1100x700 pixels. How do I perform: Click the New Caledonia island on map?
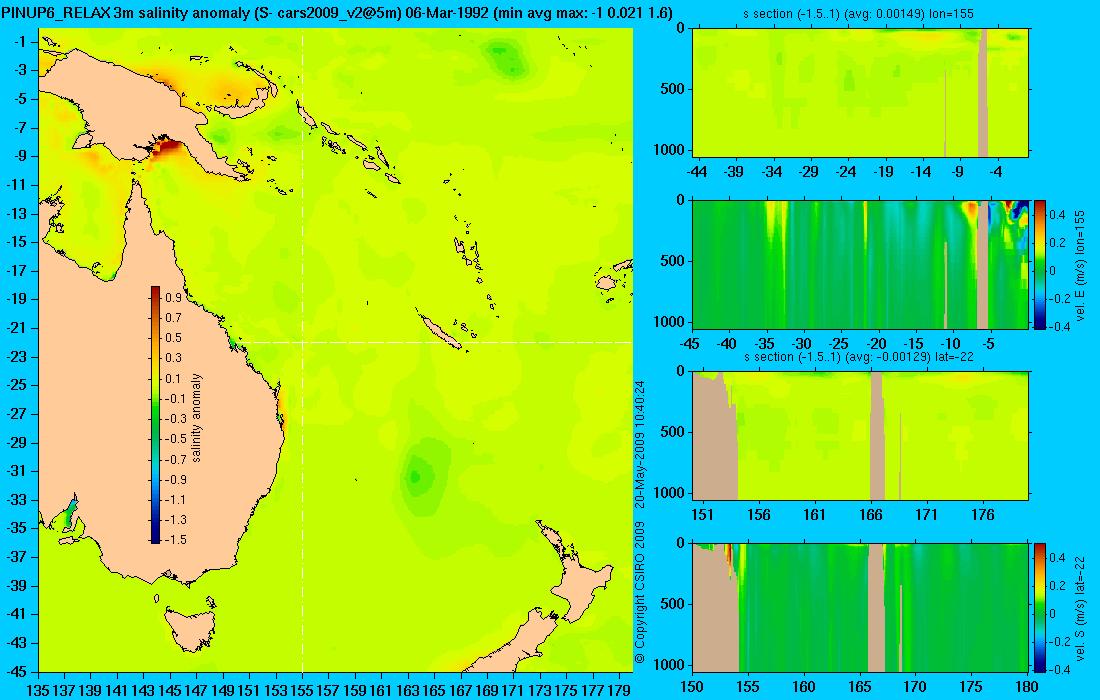coord(441,332)
